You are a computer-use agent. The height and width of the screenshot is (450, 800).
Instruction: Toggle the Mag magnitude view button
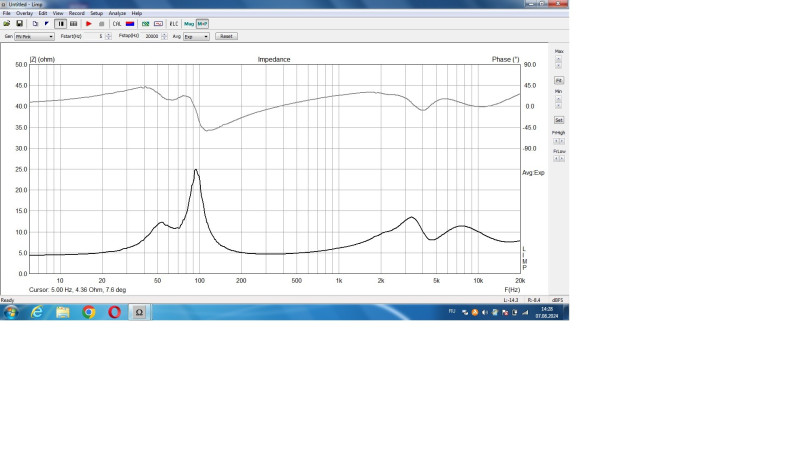pos(188,23)
